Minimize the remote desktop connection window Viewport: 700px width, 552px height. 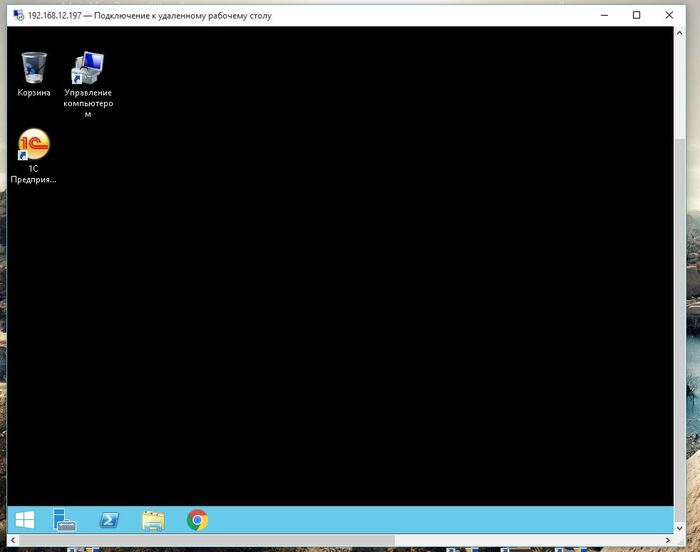[604, 15]
